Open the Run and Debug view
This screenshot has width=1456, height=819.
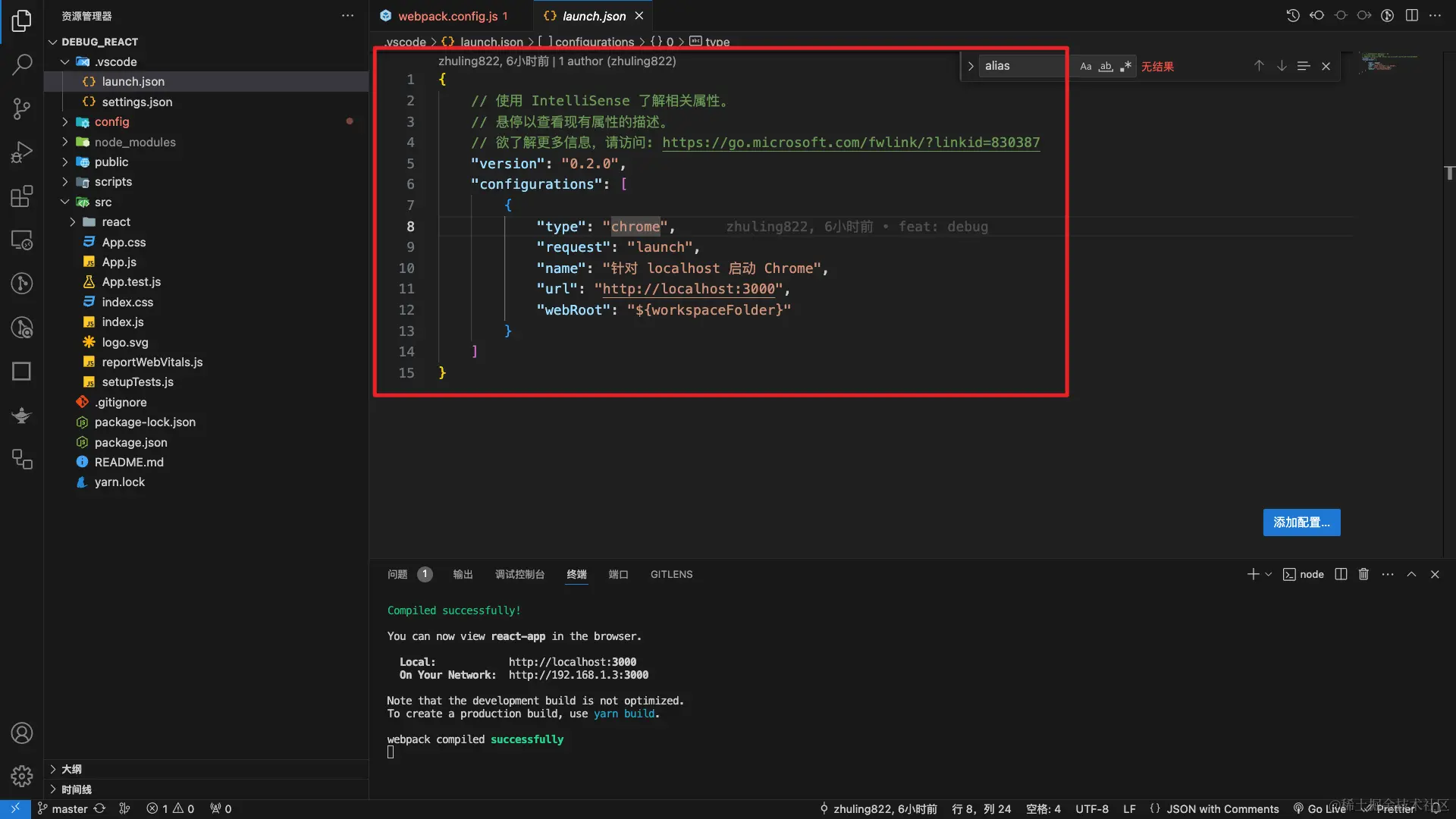click(22, 152)
